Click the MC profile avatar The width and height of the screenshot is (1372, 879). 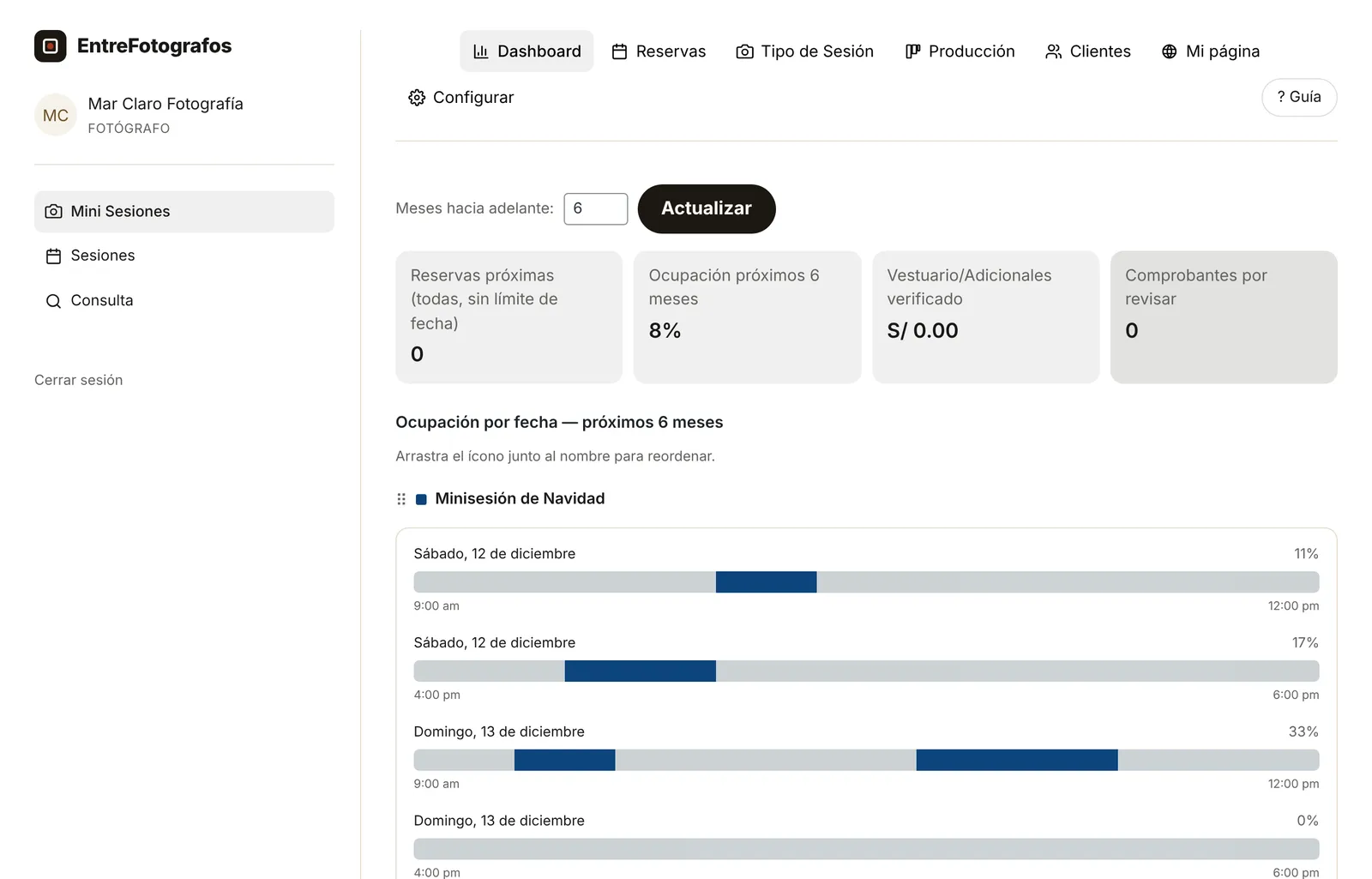pos(56,115)
